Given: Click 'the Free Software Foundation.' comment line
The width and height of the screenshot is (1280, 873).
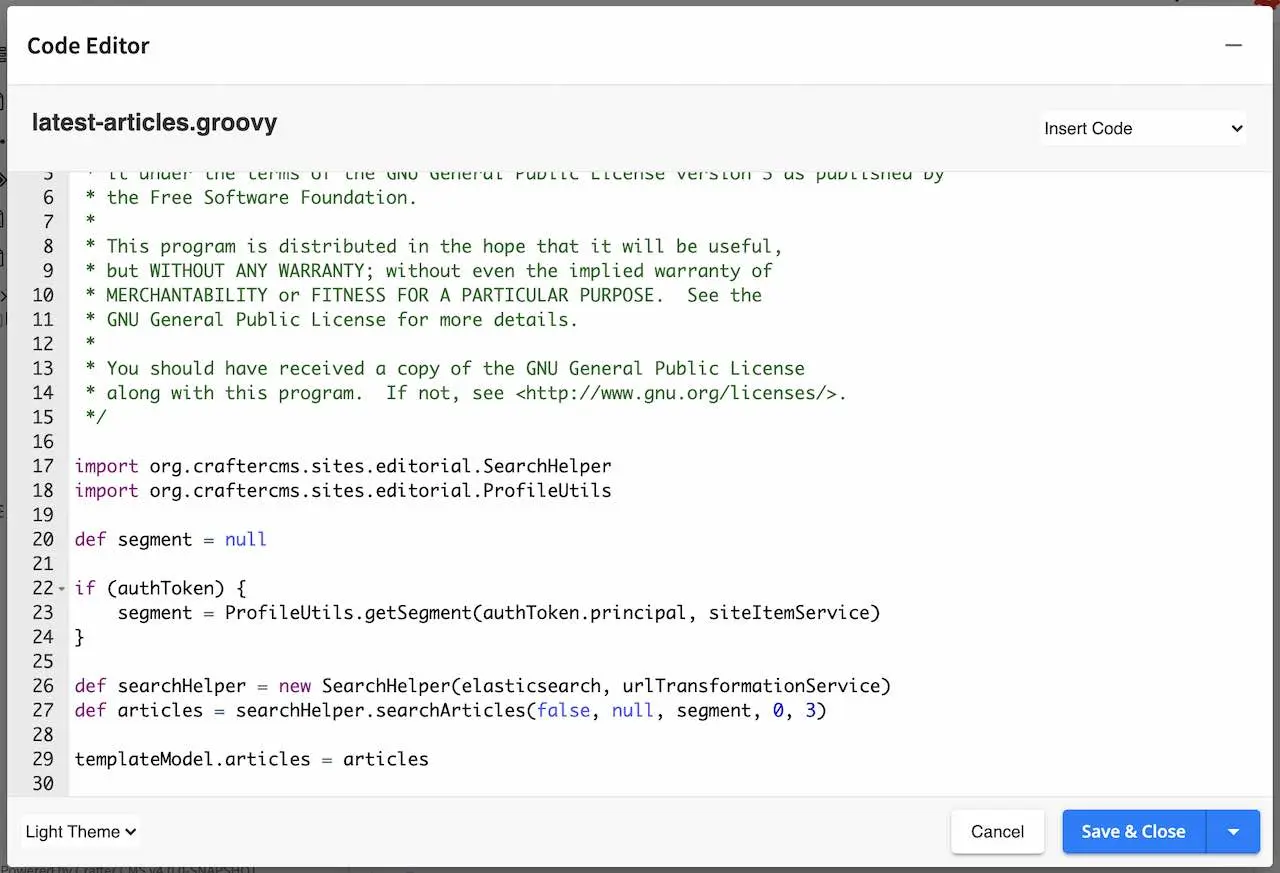Looking at the screenshot, I should click(x=251, y=198).
